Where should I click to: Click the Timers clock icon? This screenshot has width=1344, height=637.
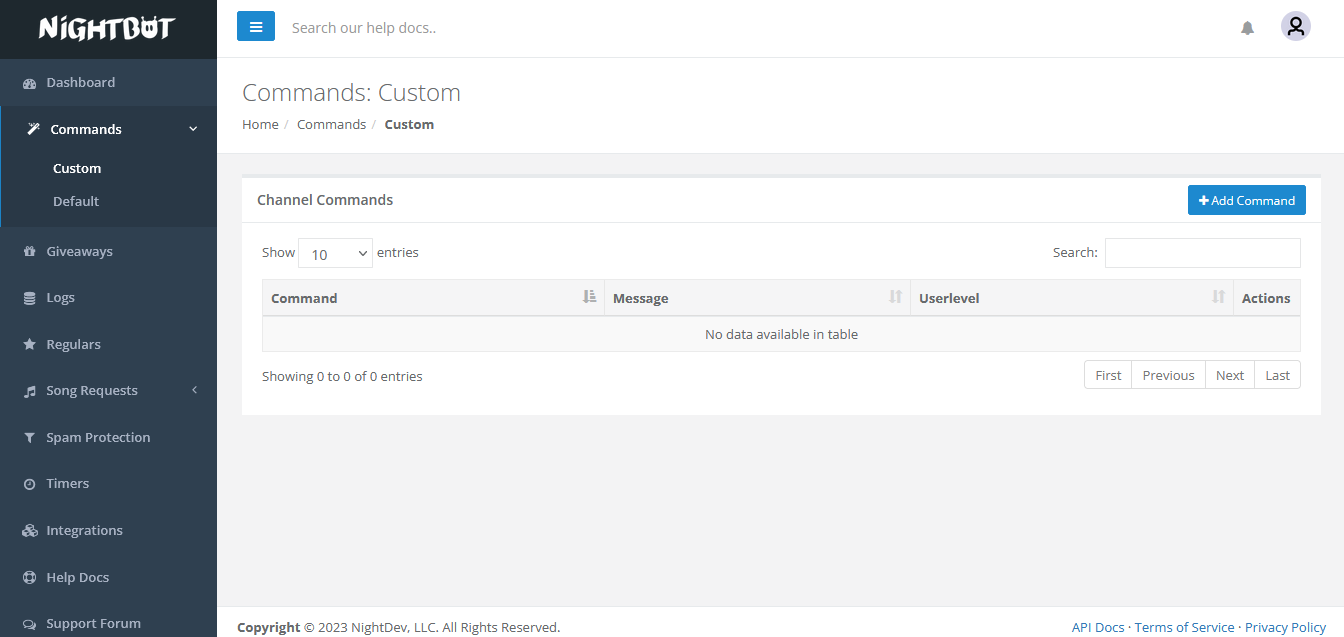click(x=29, y=484)
